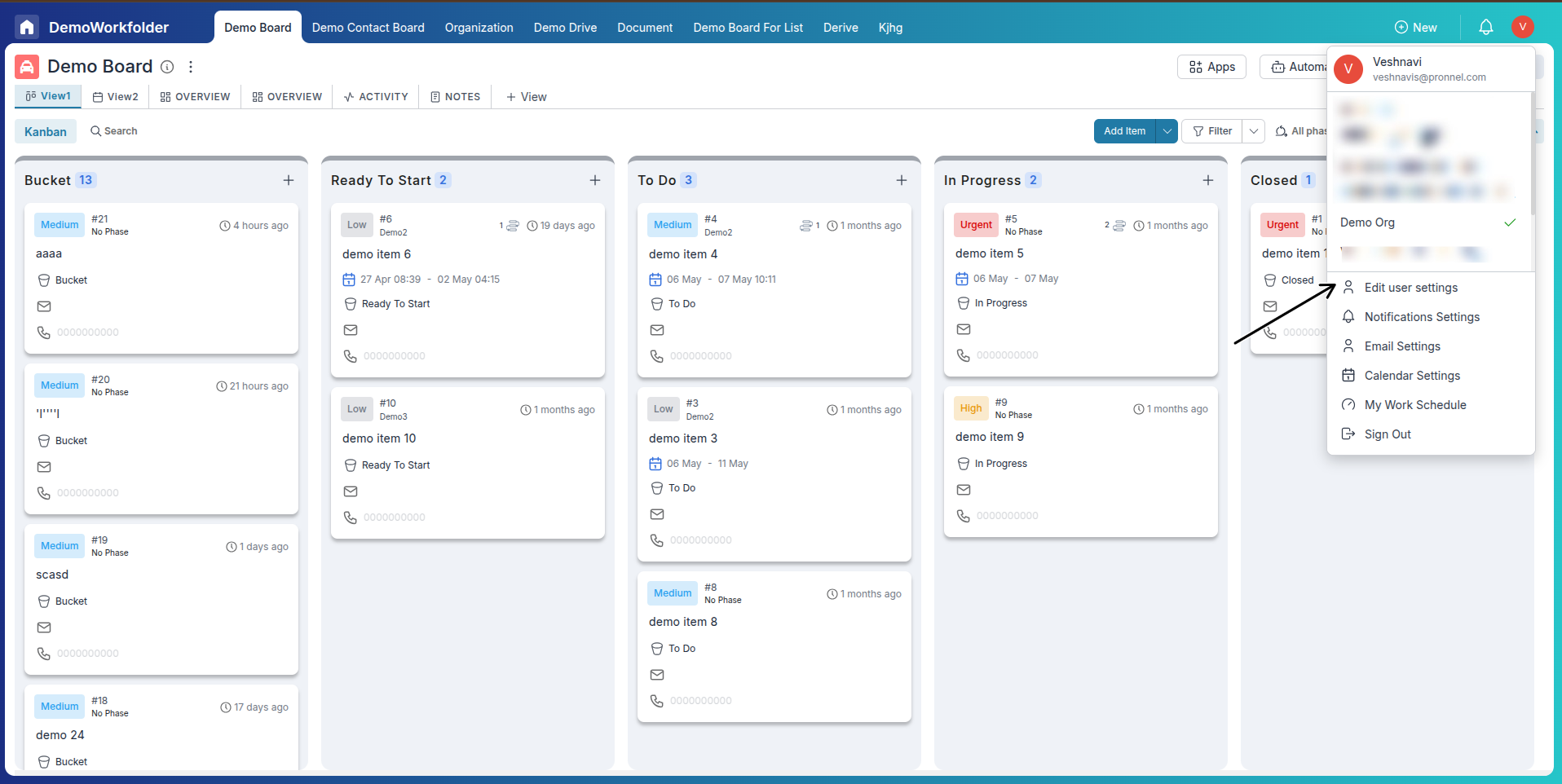Click subitems icon on demo item 5
This screenshot has height=784, width=1562.
click(x=1119, y=226)
